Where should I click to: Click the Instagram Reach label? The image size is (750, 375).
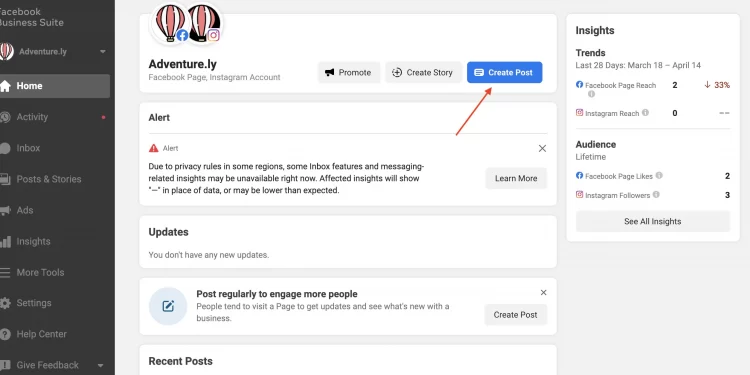[612, 113]
